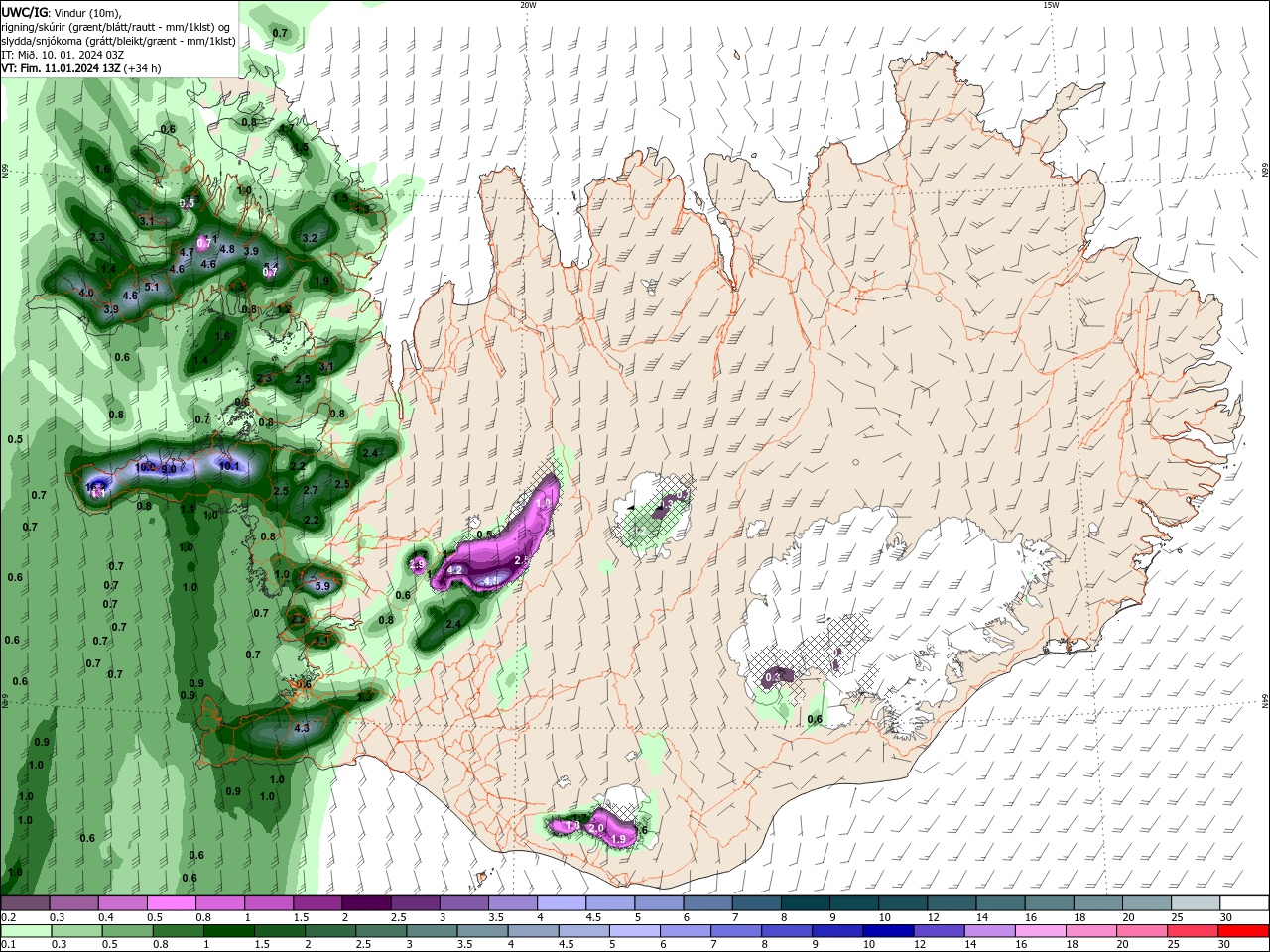Click the '4.2' snowfall value in the purple area

pyautogui.click(x=455, y=570)
